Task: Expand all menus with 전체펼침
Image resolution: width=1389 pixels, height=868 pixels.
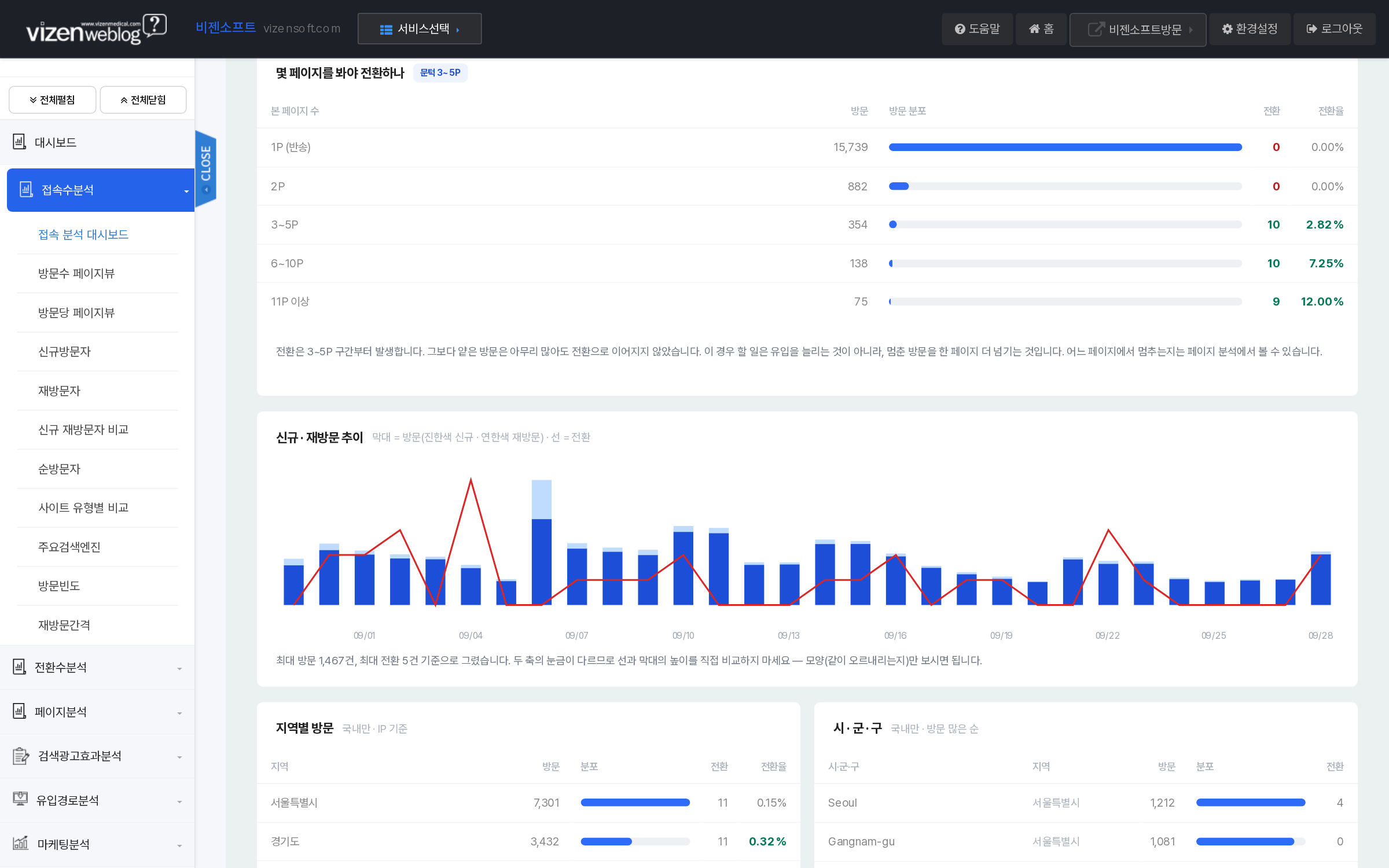Action: click(52, 100)
